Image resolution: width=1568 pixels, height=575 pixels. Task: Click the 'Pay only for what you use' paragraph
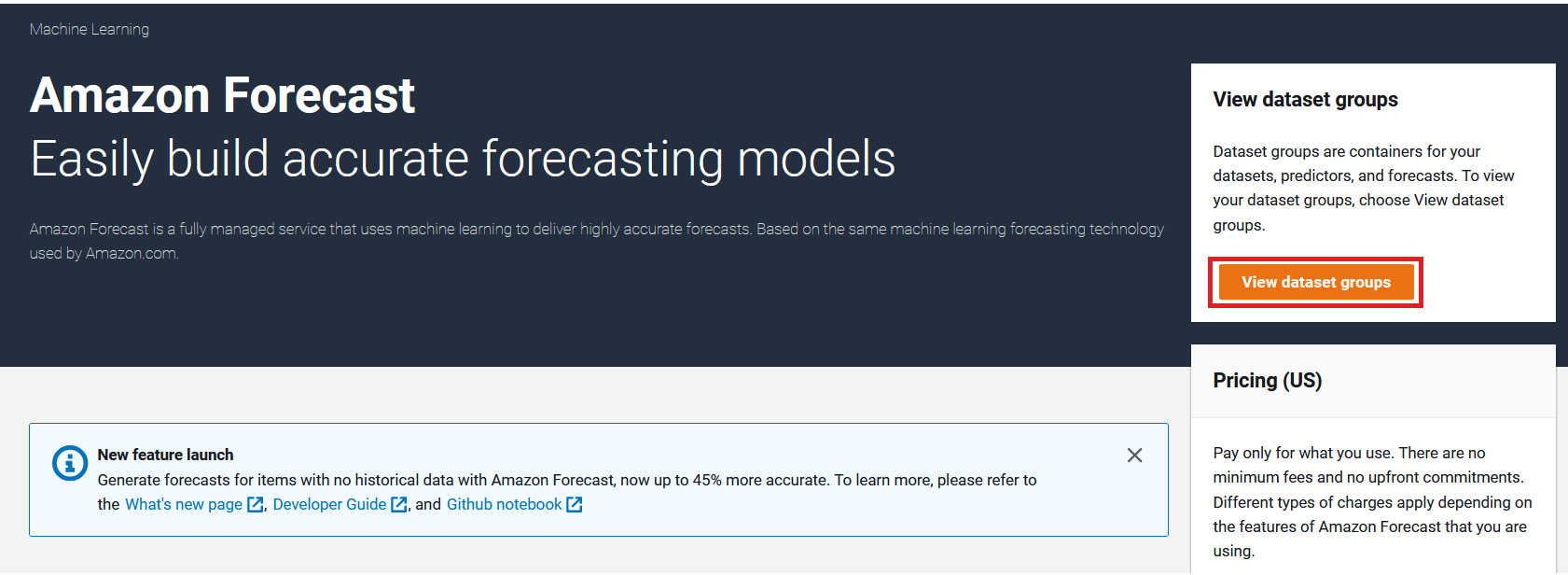point(1372,502)
